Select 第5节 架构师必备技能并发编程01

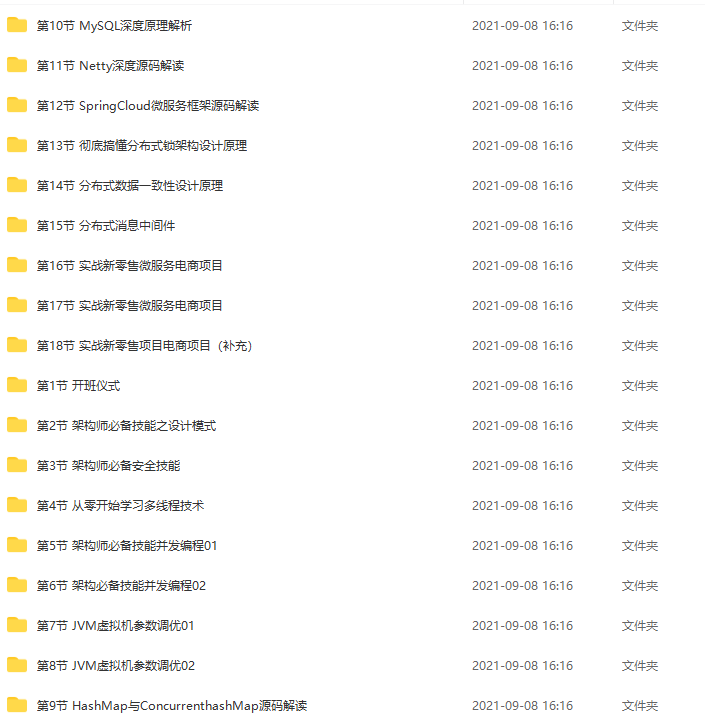tap(127, 545)
